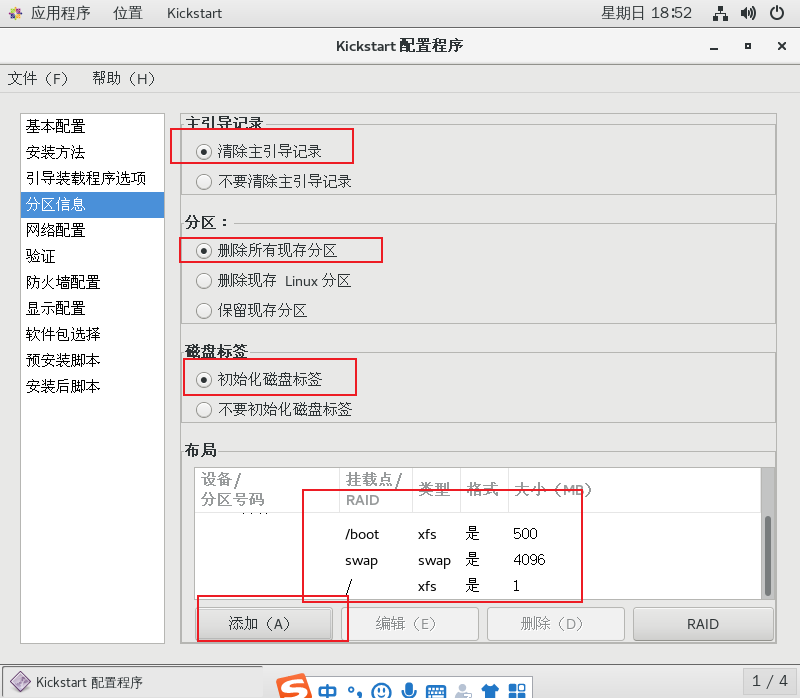Select 清除主引导记录 radio button
Viewport: 800px width, 698px height.
[x=204, y=152]
